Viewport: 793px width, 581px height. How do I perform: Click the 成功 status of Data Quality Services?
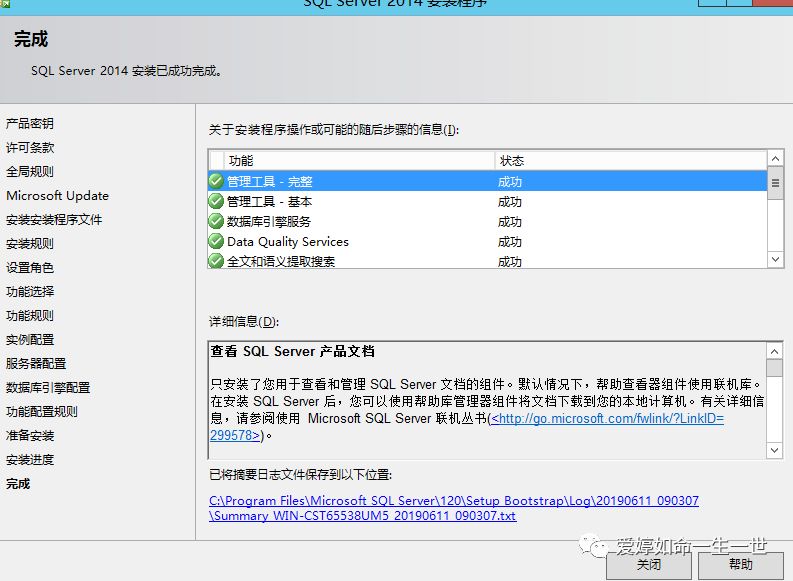tap(509, 242)
